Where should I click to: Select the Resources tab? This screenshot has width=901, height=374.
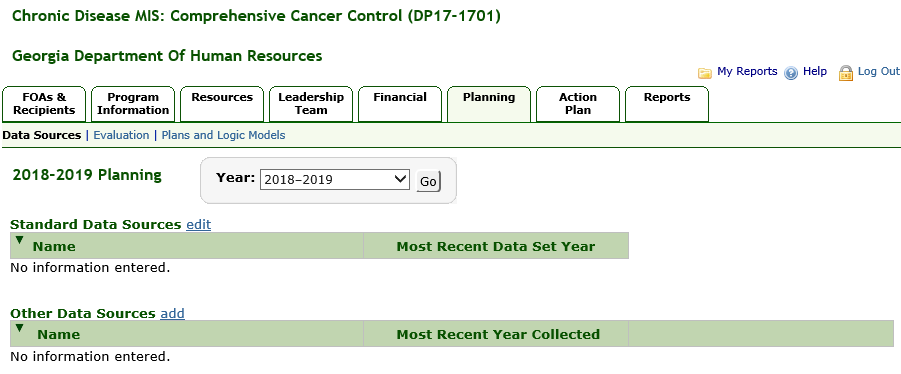[x=222, y=104]
